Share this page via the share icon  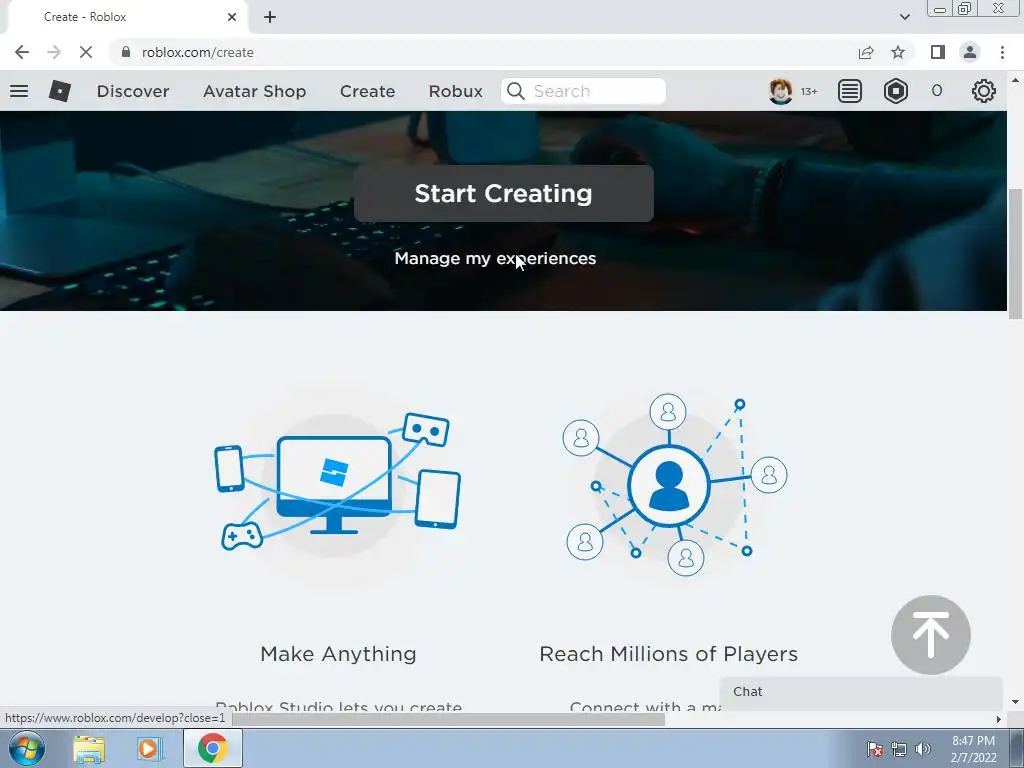click(866, 52)
